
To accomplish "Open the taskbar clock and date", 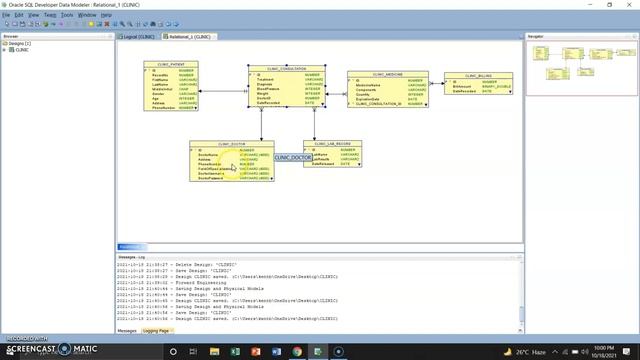I will (x=604, y=351).
